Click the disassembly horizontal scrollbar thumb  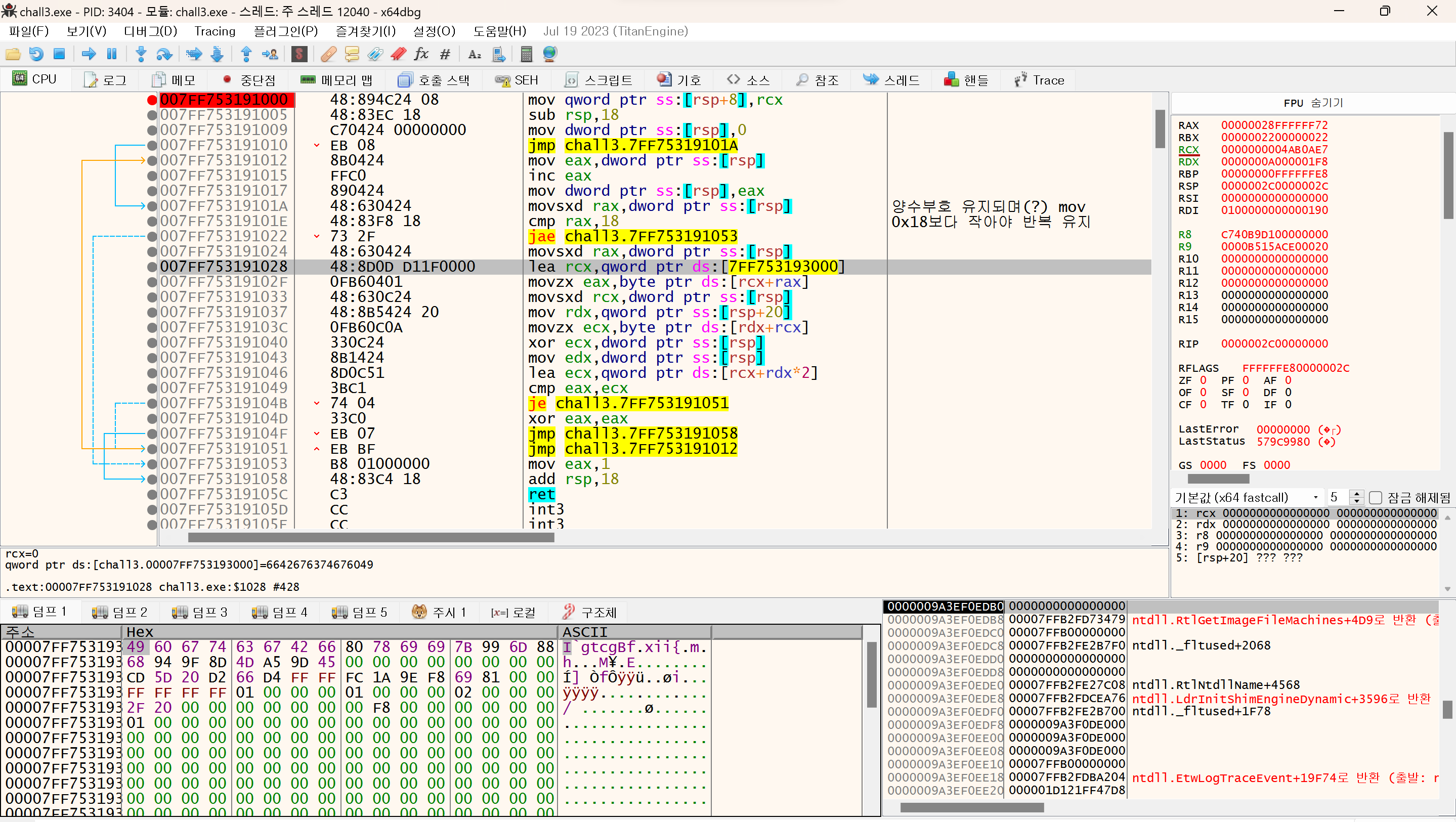[x=371, y=538]
